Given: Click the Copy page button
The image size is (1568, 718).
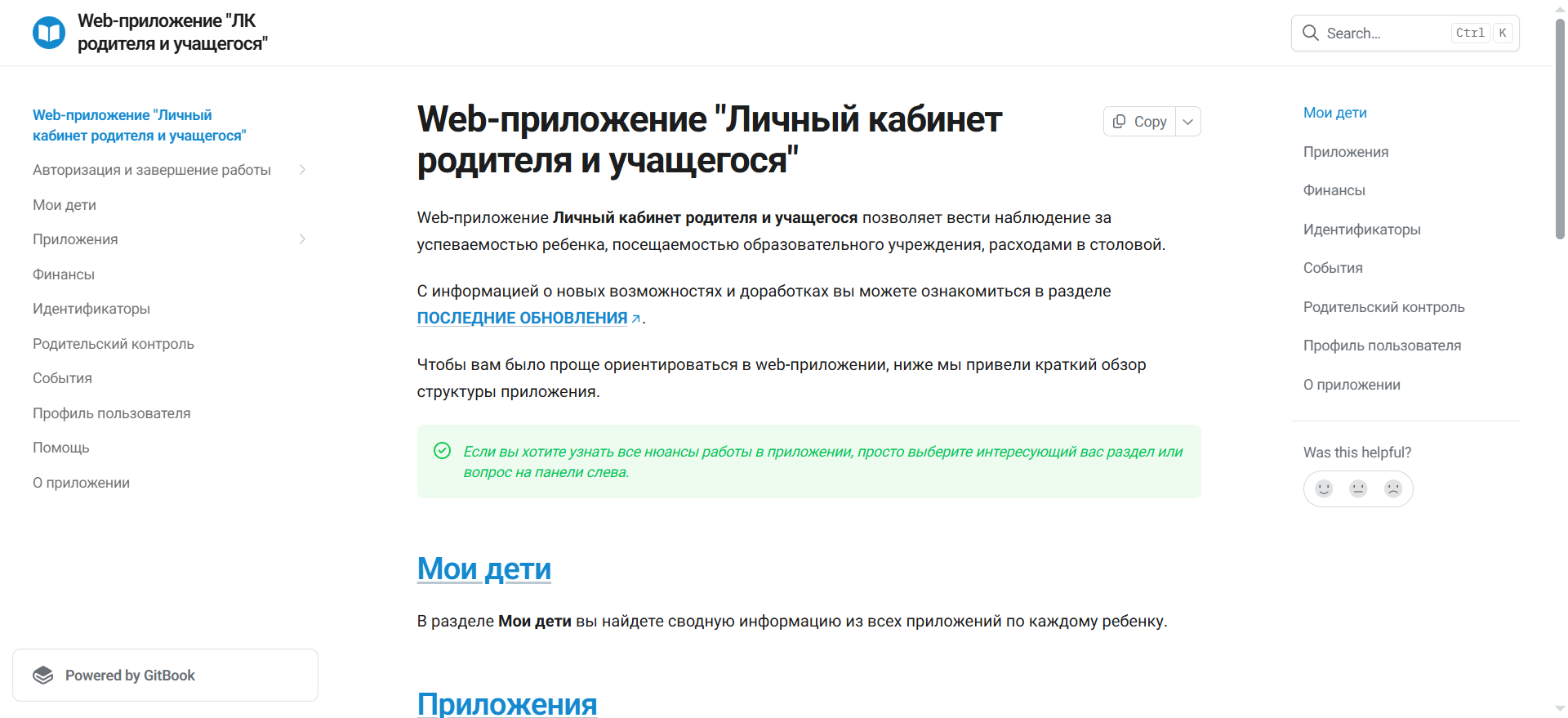Looking at the screenshot, I should tap(1140, 122).
